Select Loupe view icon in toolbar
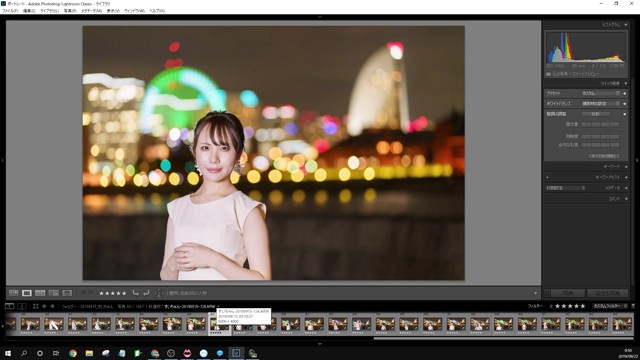The height and width of the screenshot is (360, 640). (27, 293)
